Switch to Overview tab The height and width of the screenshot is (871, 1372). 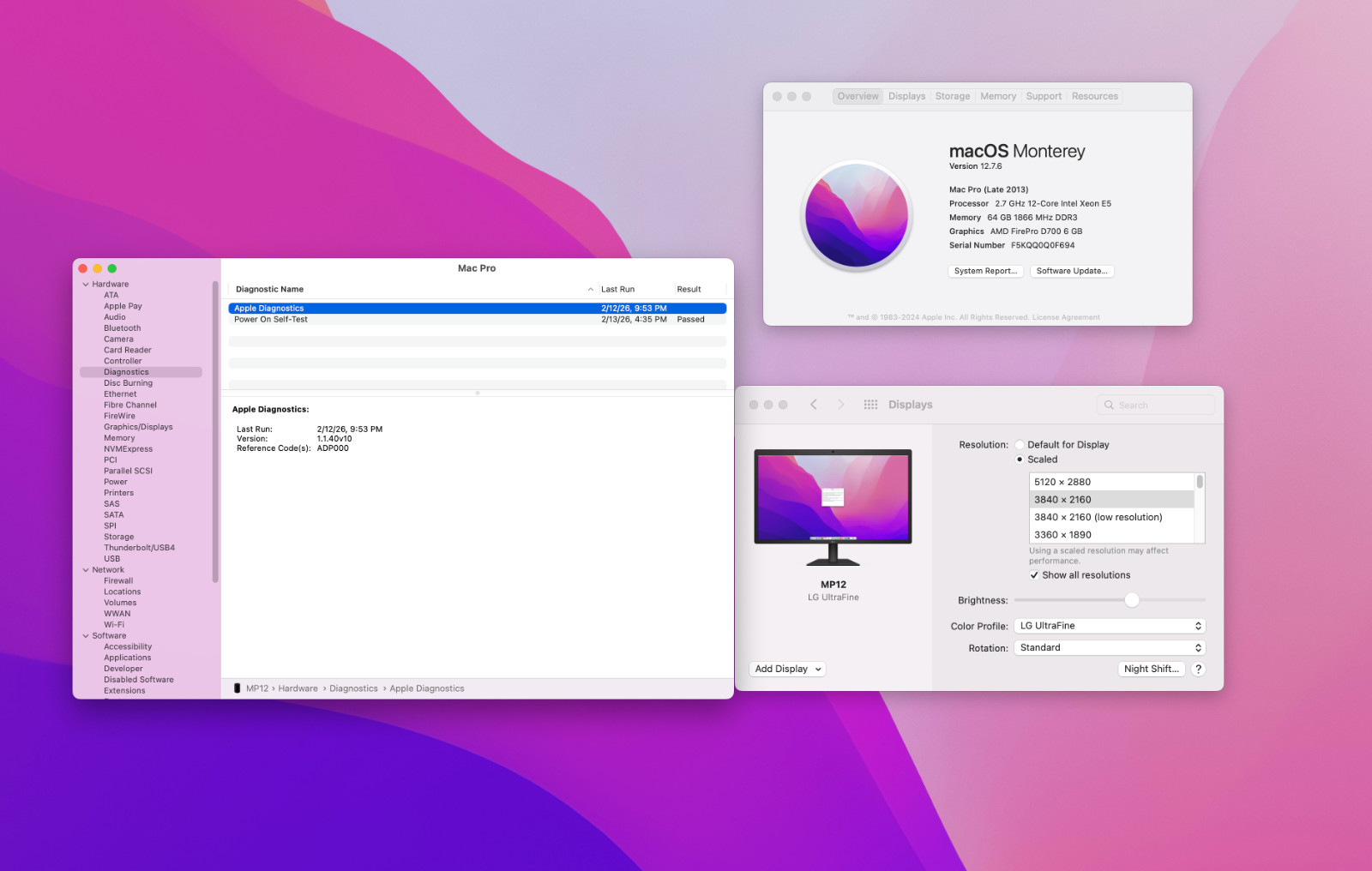point(857,96)
